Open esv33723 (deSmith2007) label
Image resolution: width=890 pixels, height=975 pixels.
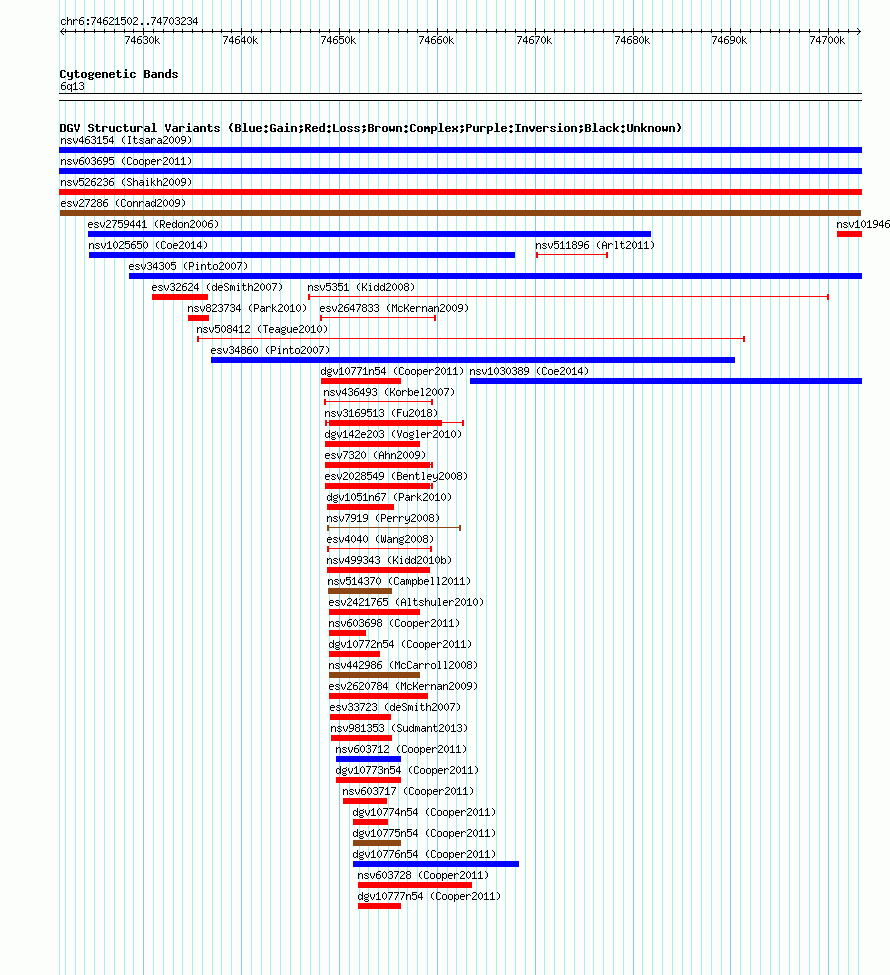click(x=395, y=708)
